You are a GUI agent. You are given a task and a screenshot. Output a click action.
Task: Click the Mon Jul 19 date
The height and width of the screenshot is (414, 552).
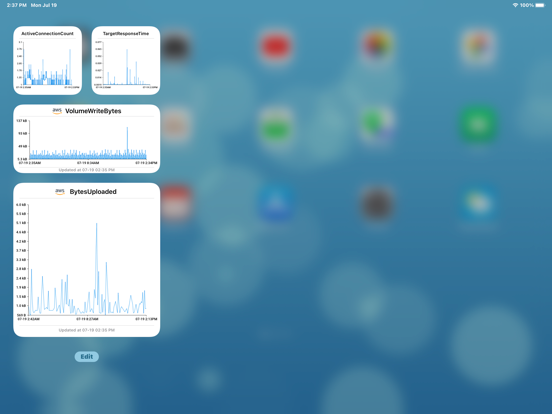[44, 5]
